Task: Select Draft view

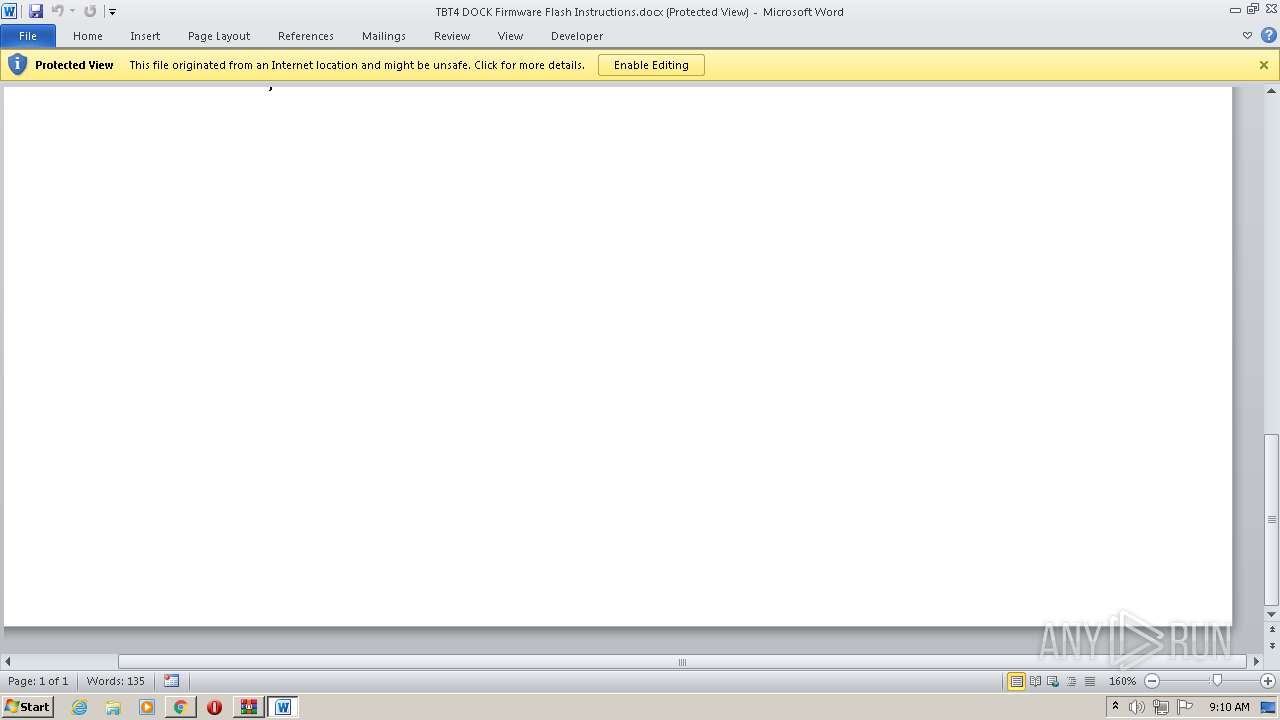Action: pyautogui.click(x=1089, y=681)
